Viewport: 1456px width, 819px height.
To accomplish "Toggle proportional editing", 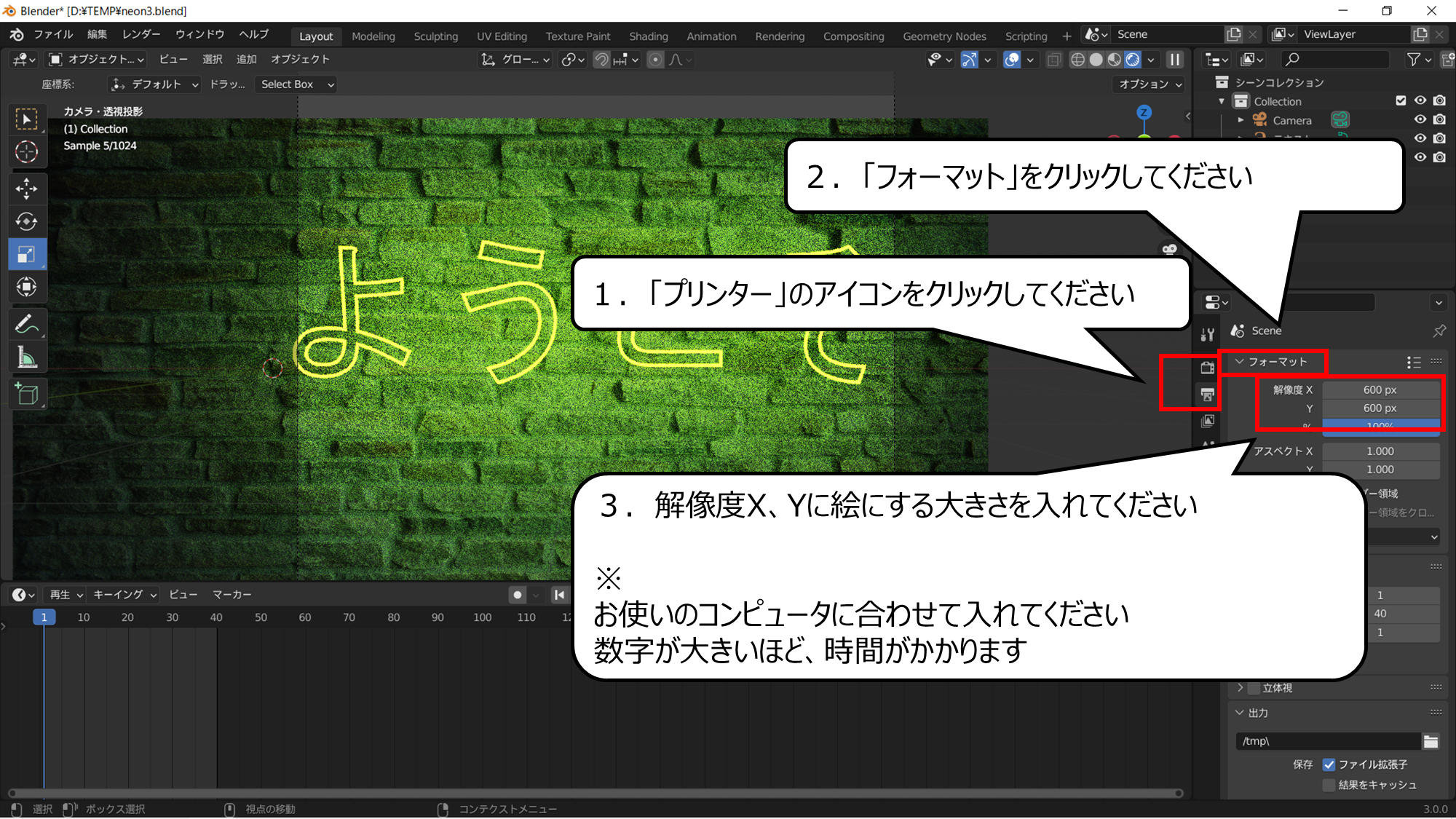I will 655,60.
